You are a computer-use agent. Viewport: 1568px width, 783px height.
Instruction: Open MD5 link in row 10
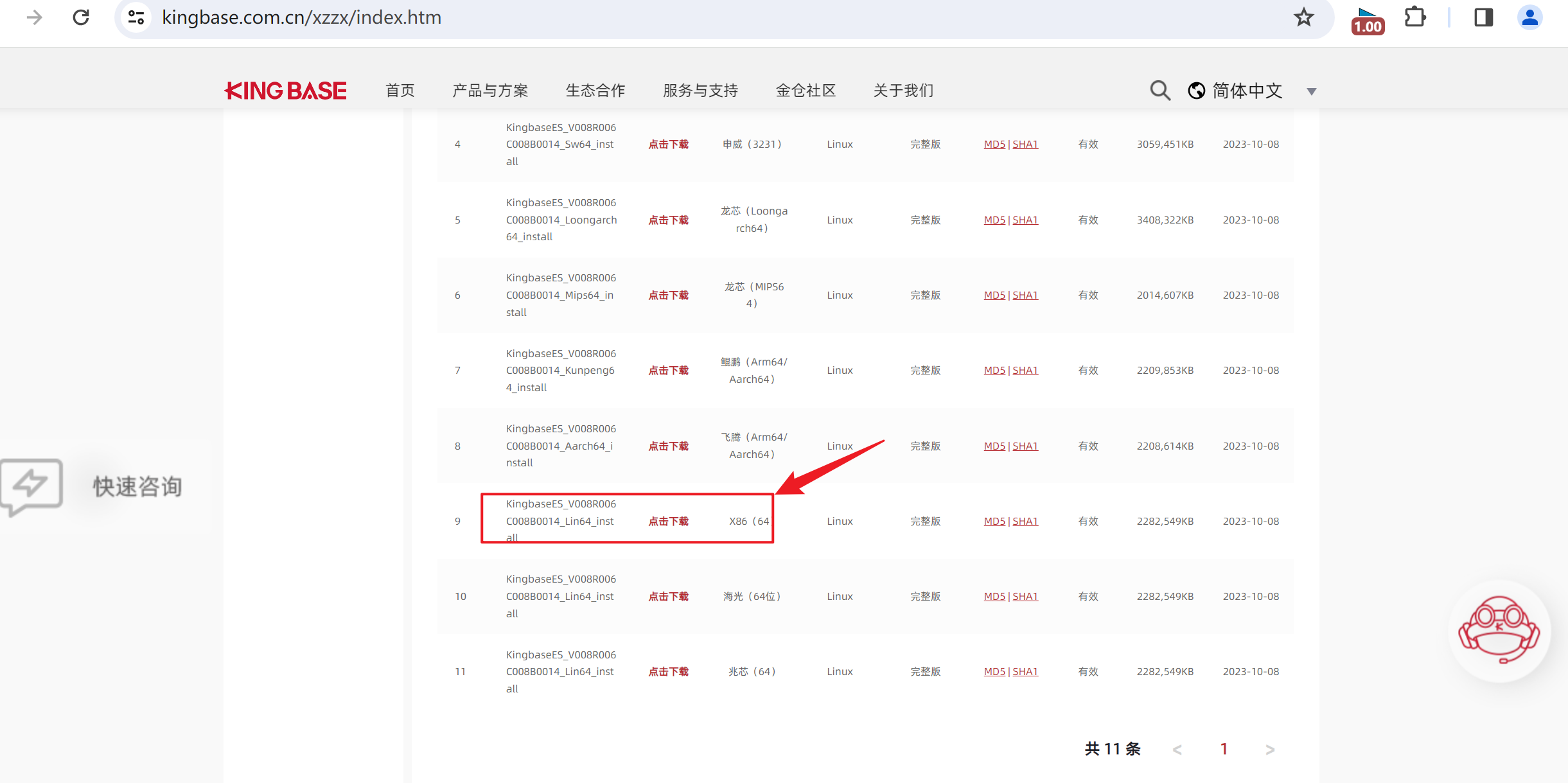[x=994, y=596]
